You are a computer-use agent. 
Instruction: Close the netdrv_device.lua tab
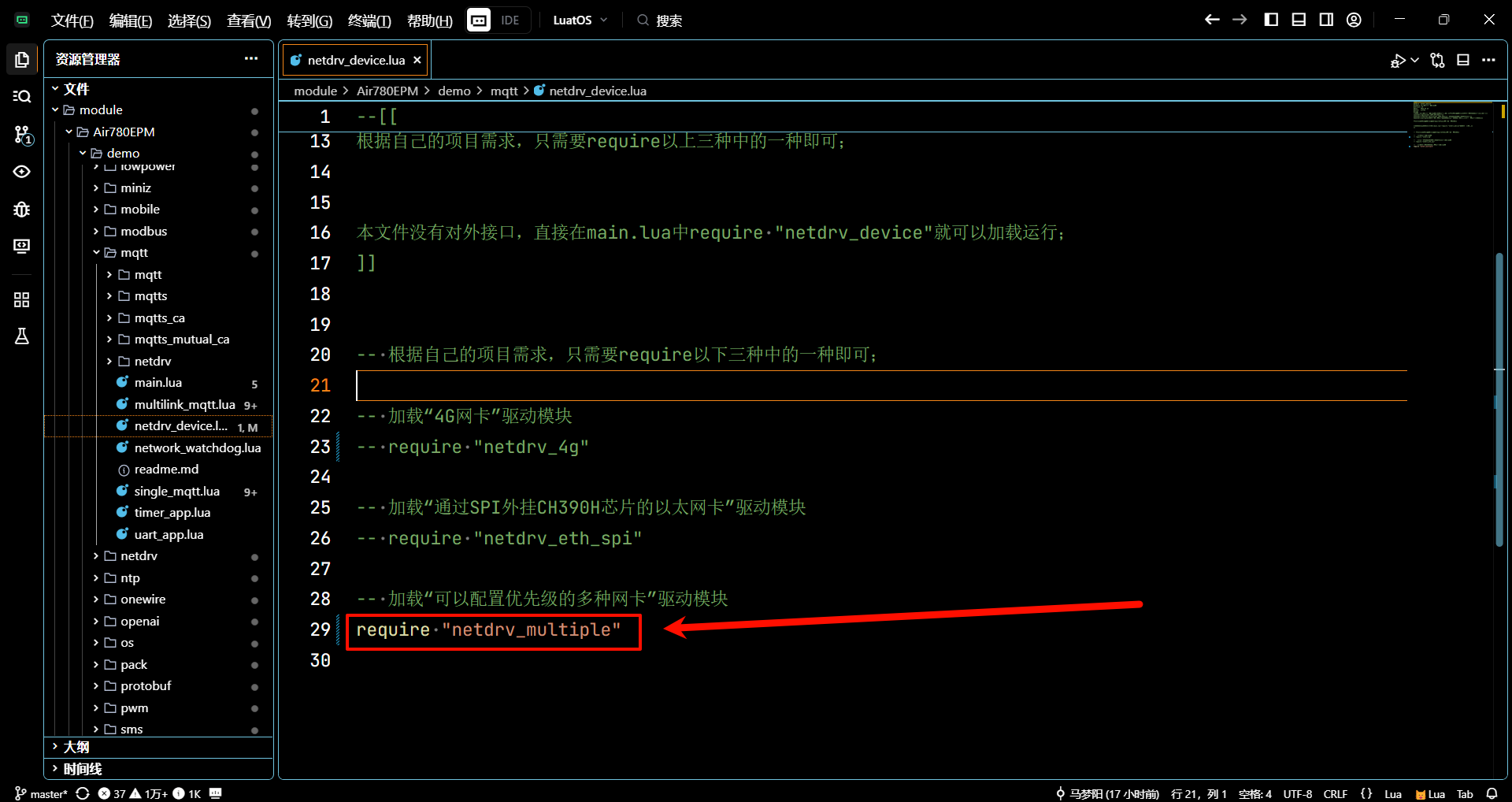[417, 60]
